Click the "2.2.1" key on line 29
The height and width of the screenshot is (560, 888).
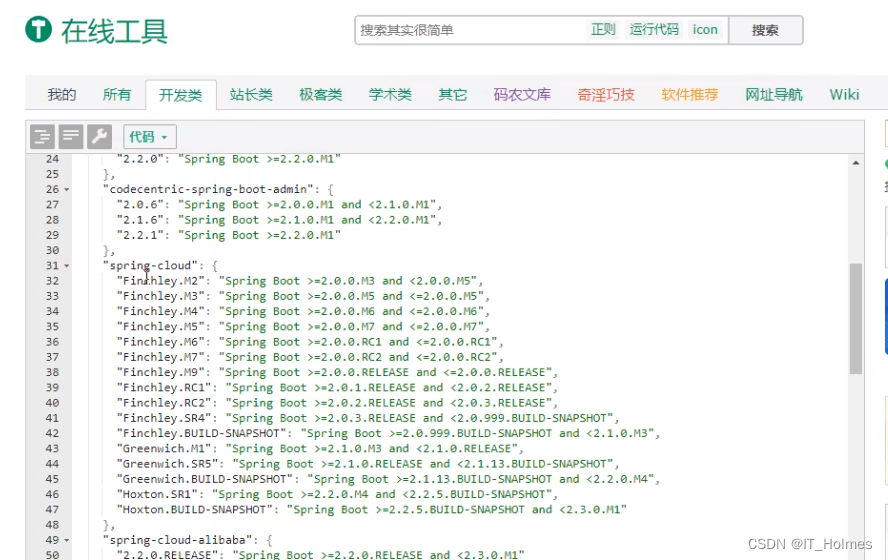pos(140,235)
